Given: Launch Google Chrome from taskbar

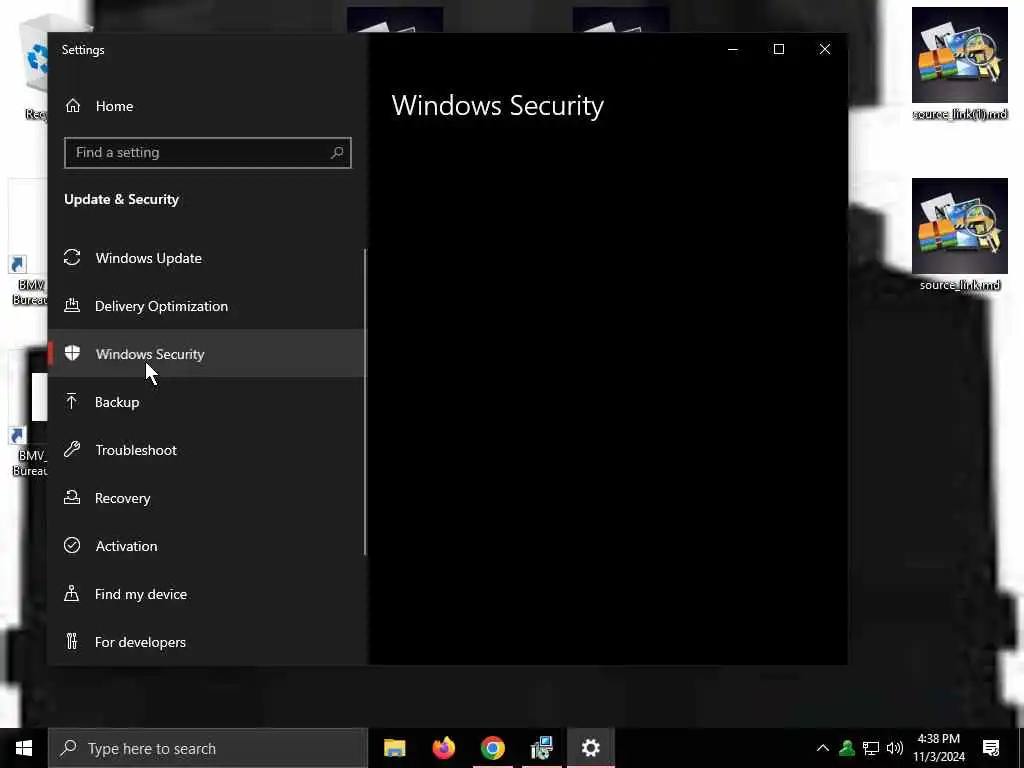Looking at the screenshot, I should [x=492, y=748].
